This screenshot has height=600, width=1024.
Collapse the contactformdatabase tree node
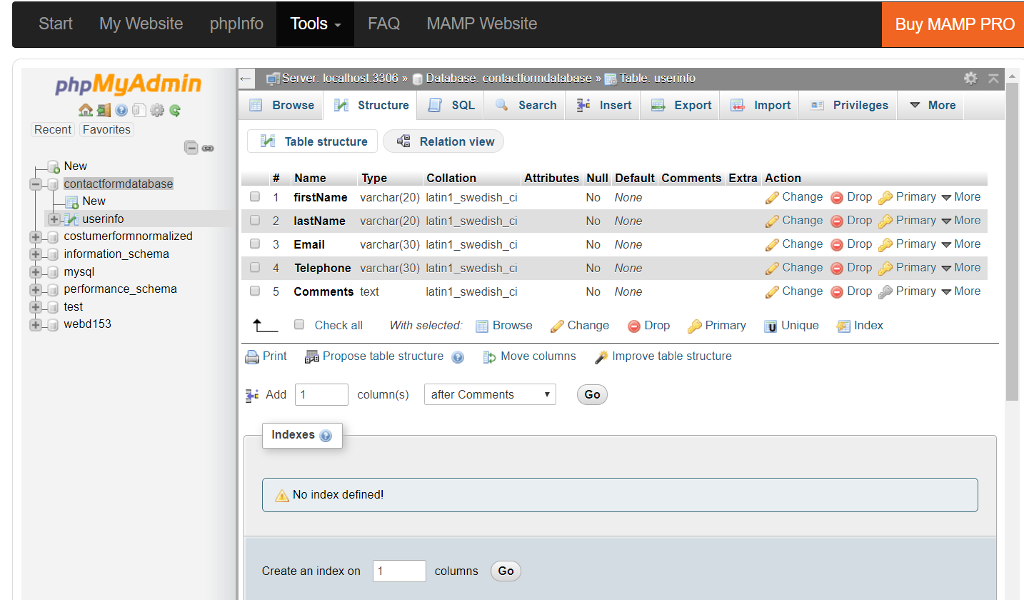[35, 184]
